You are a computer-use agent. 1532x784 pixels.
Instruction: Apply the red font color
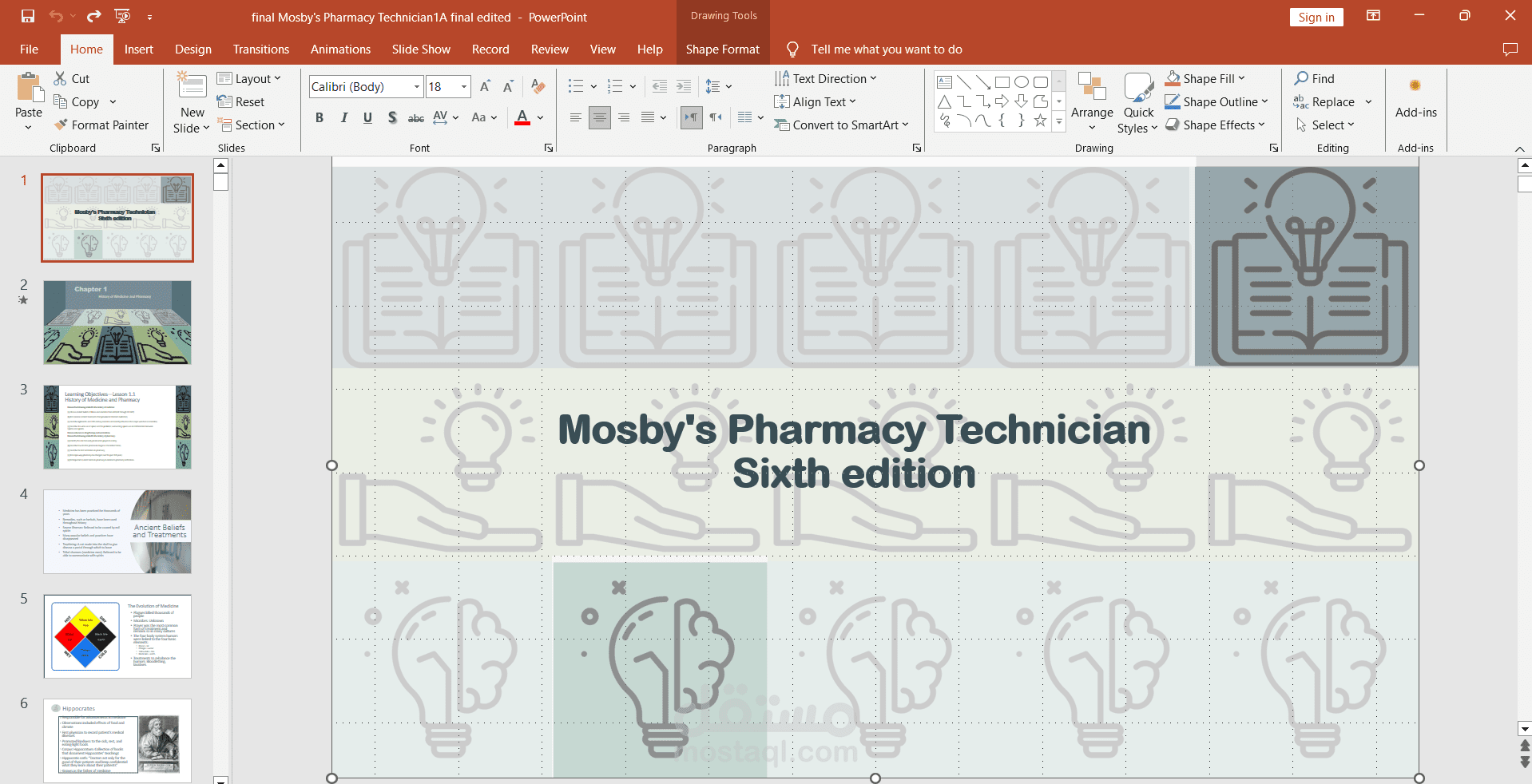click(x=522, y=117)
